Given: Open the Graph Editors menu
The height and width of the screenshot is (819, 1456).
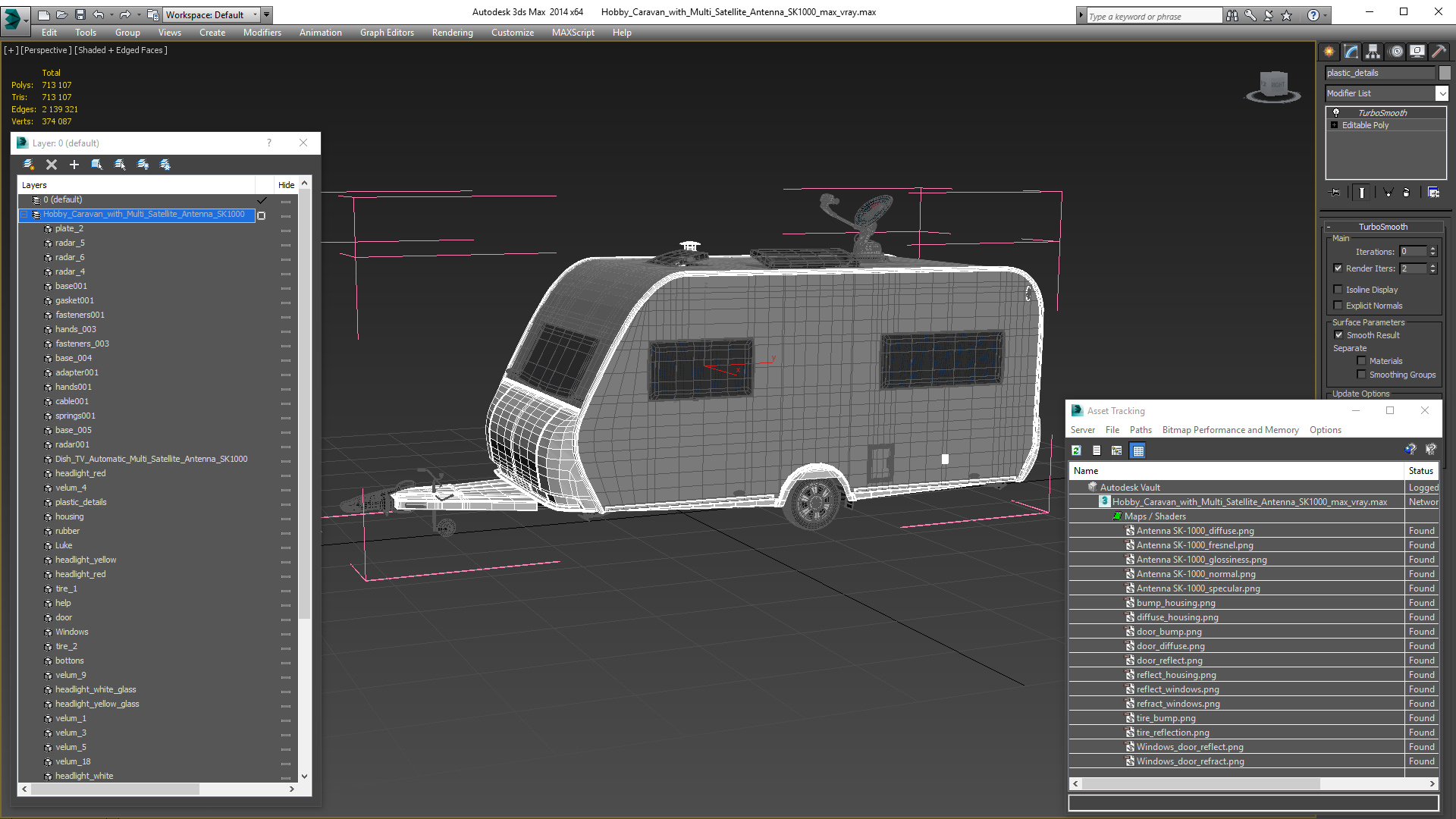Looking at the screenshot, I should coord(387,33).
